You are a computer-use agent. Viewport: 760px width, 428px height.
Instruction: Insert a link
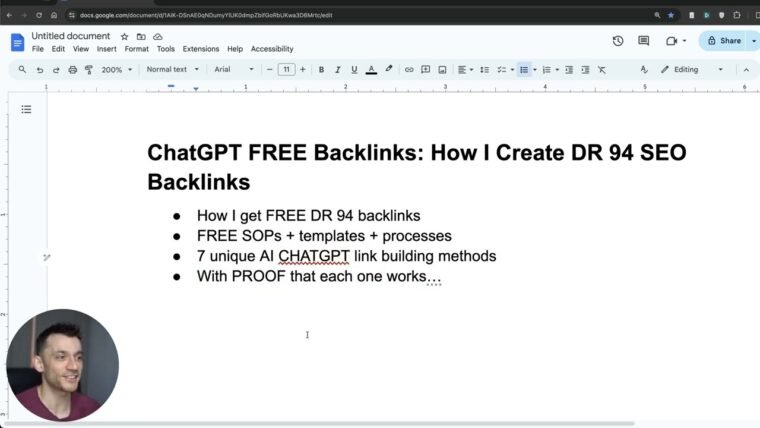pyautogui.click(x=409, y=70)
